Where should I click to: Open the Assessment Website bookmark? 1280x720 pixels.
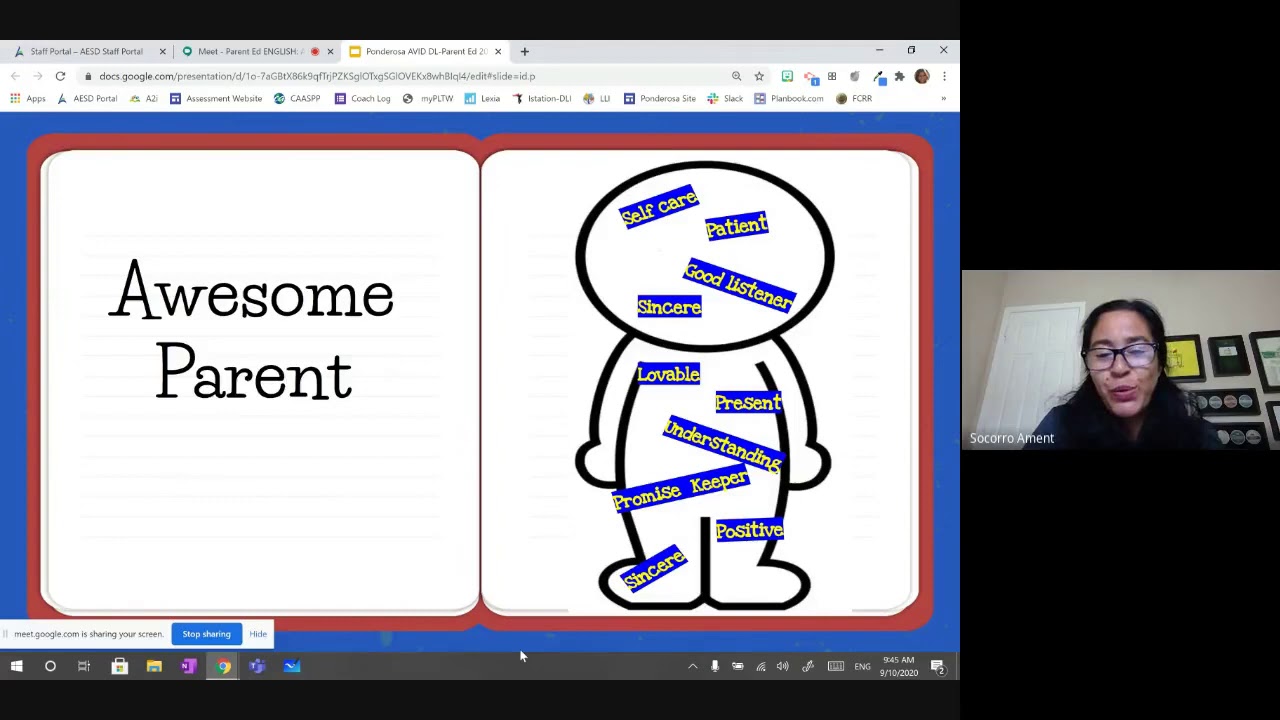pyautogui.click(x=216, y=98)
